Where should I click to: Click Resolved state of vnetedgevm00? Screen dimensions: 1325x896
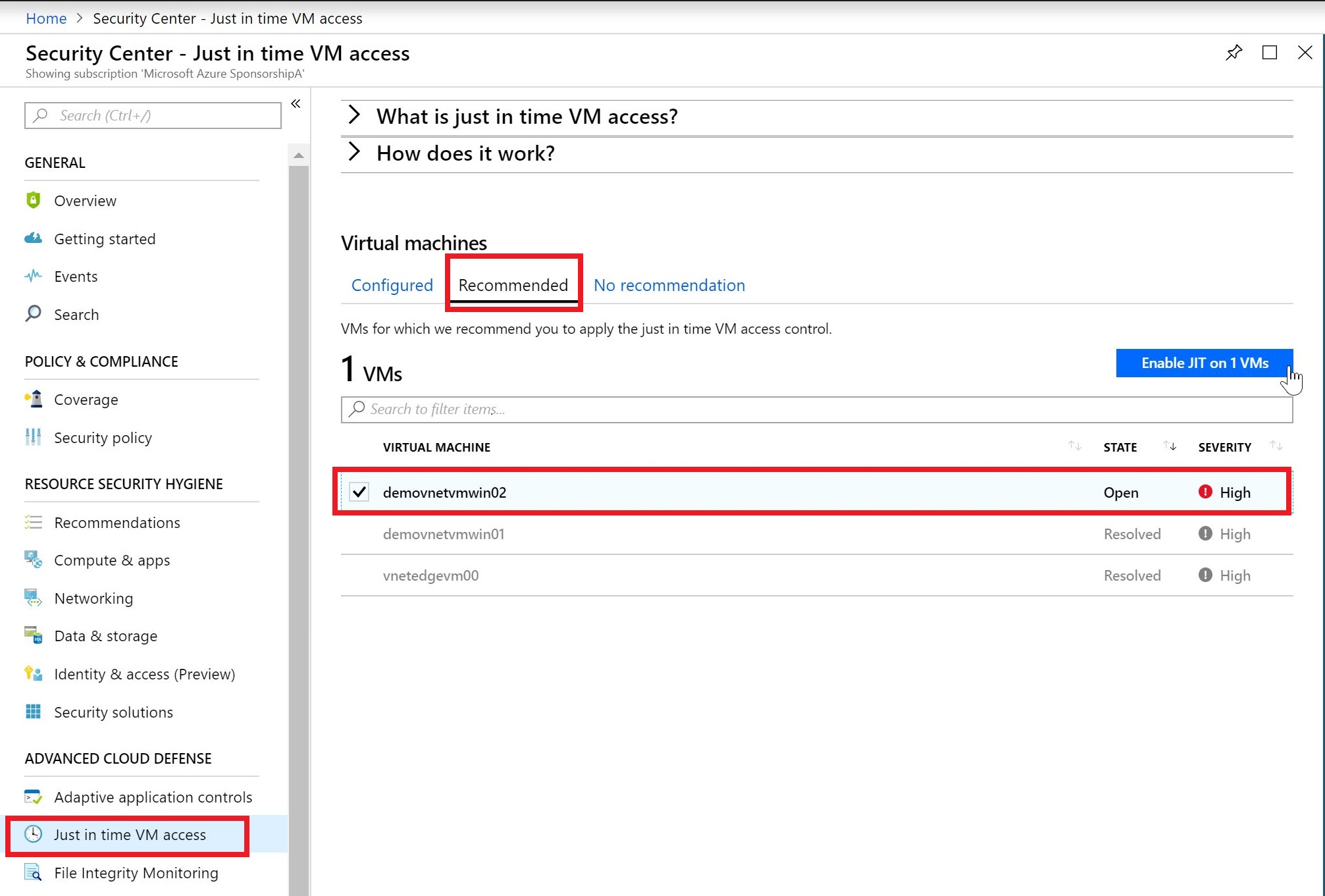point(1132,575)
